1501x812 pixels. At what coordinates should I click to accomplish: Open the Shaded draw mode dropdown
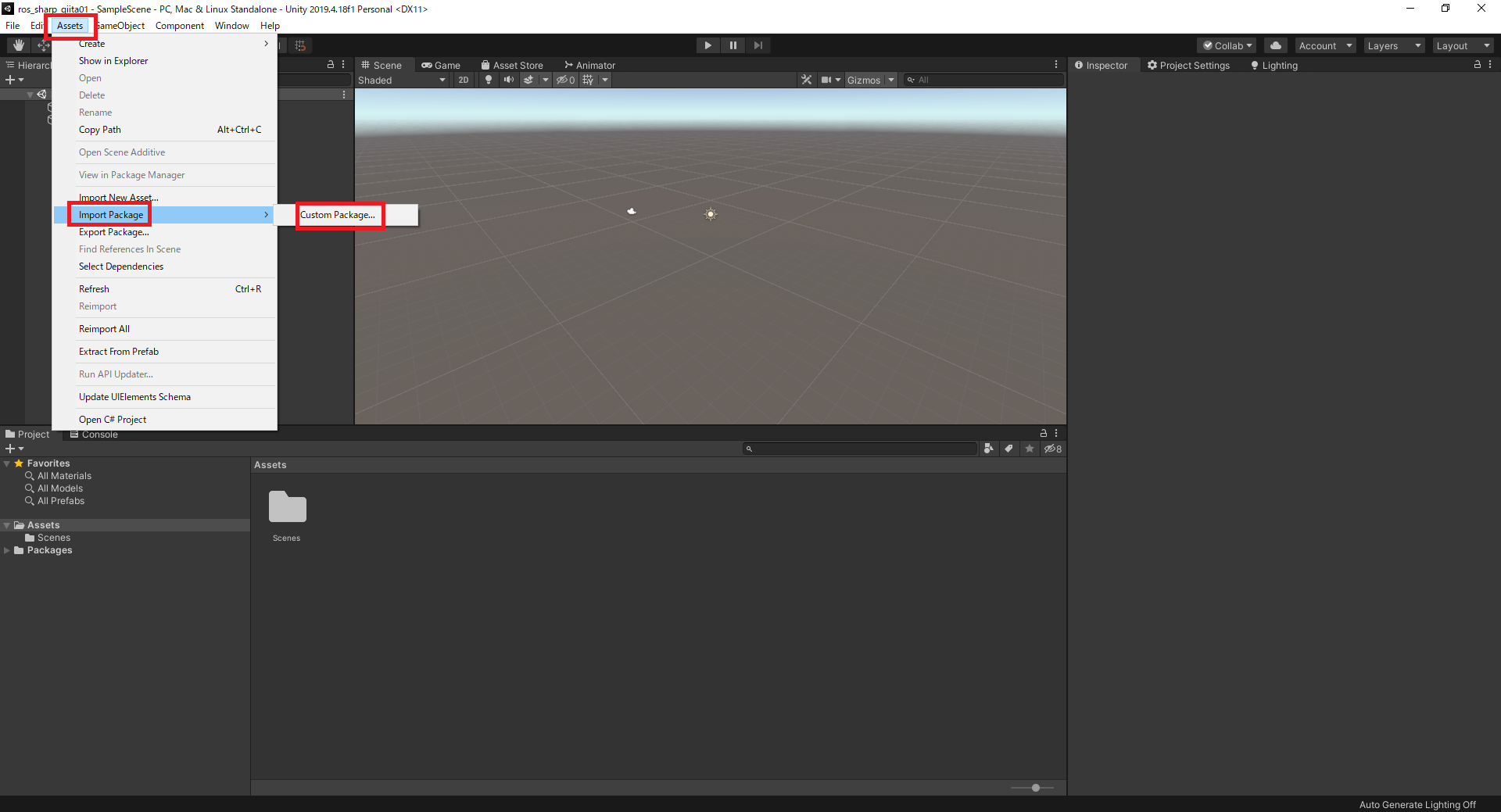pos(399,80)
